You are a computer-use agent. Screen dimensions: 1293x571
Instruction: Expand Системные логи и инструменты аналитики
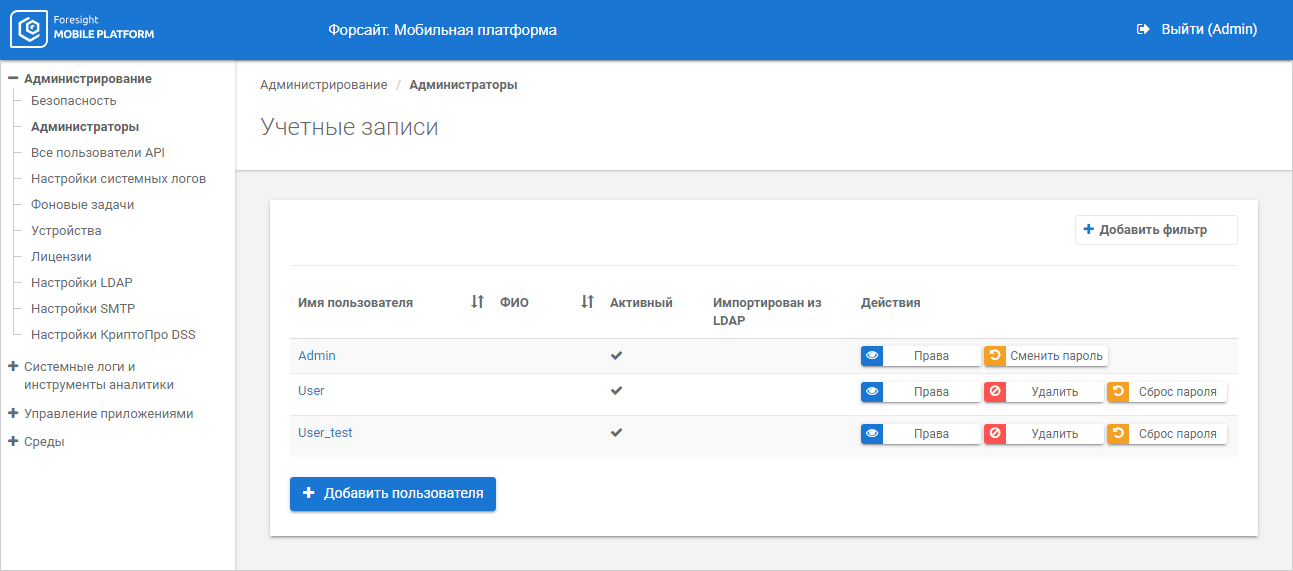(14, 367)
